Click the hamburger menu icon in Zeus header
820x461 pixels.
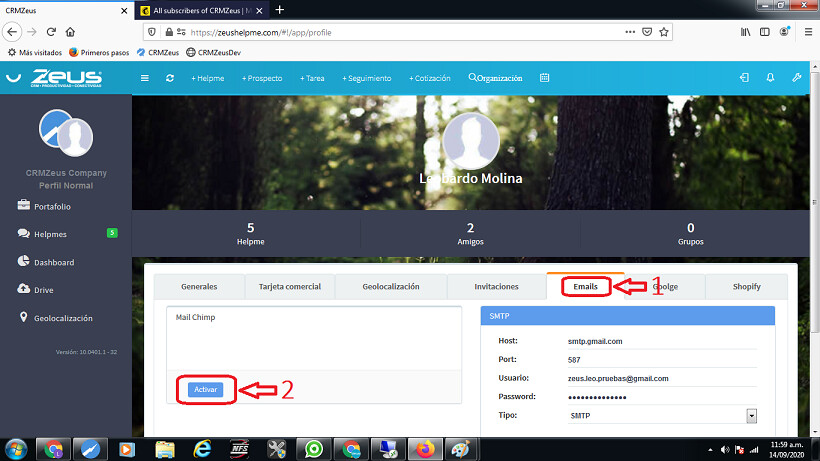(145, 78)
